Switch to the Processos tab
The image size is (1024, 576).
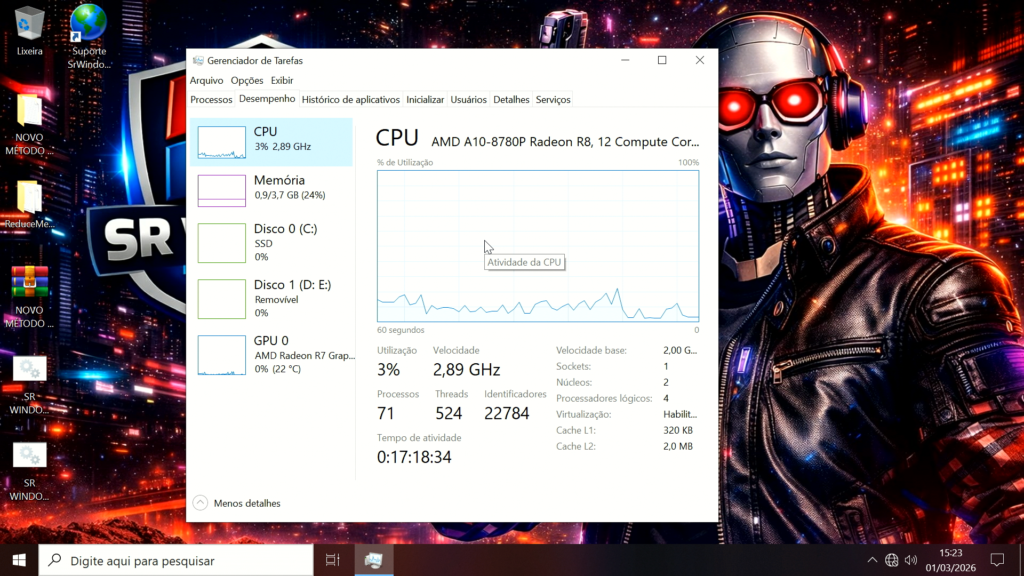point(211,100)
